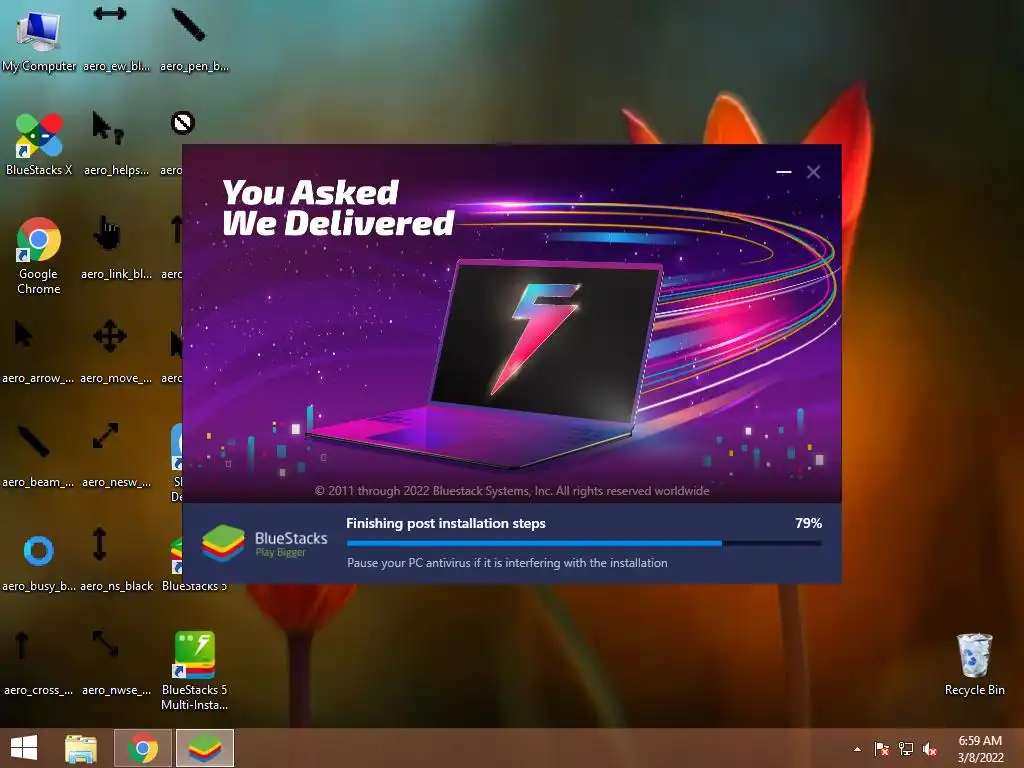
Task: Open the Recycle Bin
Action: tap(974, 665)
